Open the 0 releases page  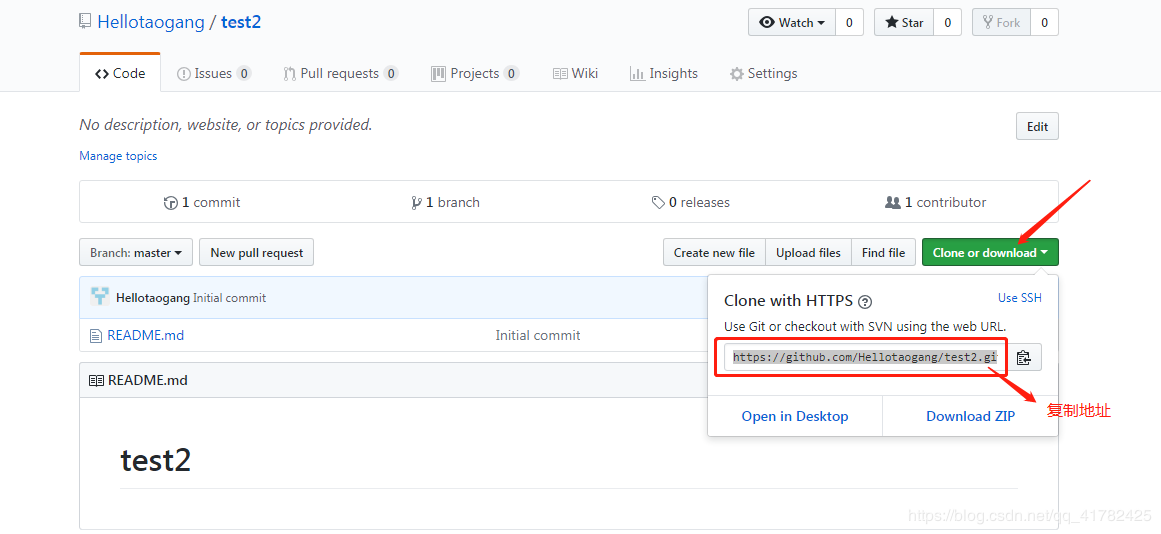coord(691,202)
